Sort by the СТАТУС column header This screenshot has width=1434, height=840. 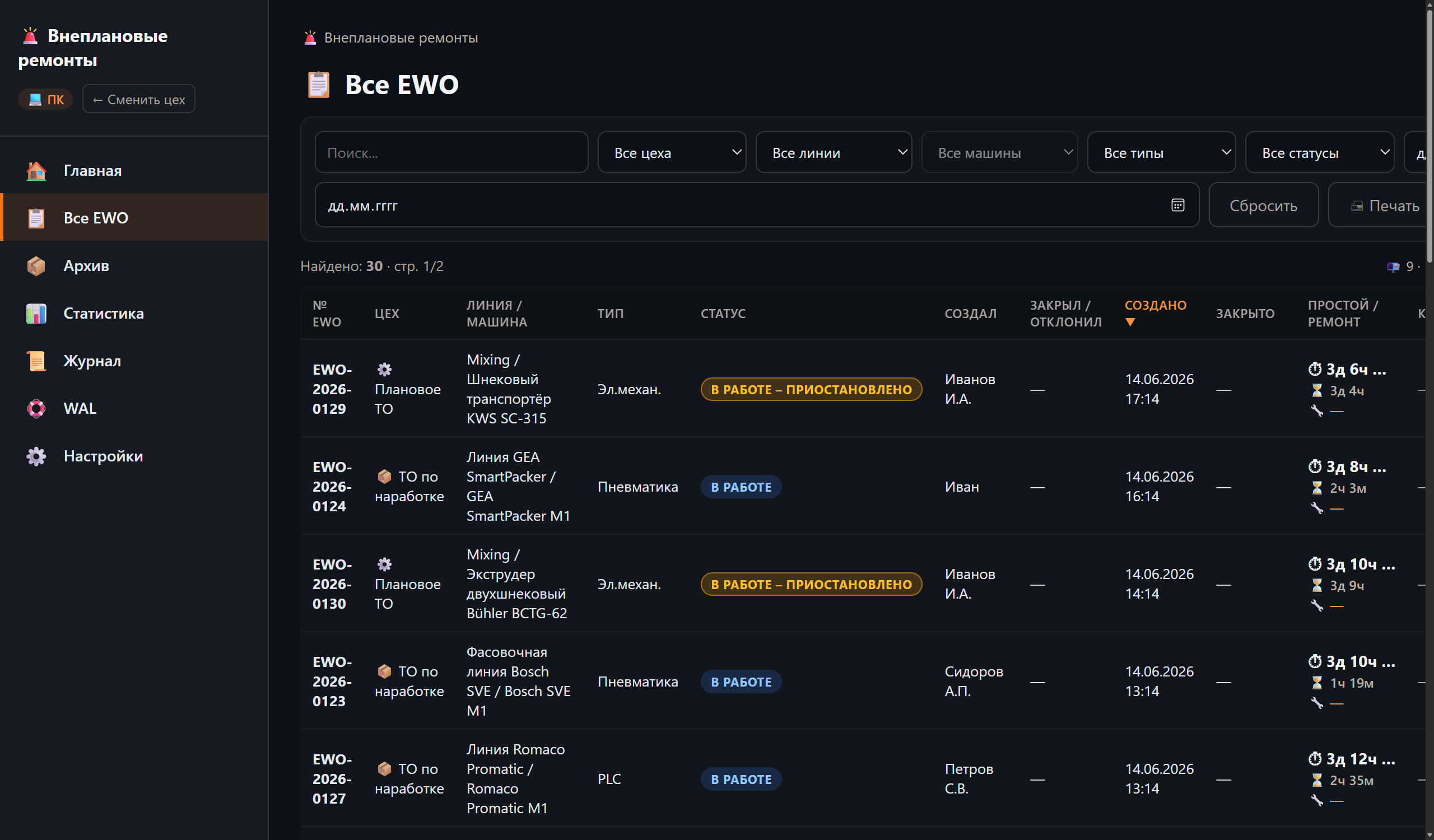(723, 314)
